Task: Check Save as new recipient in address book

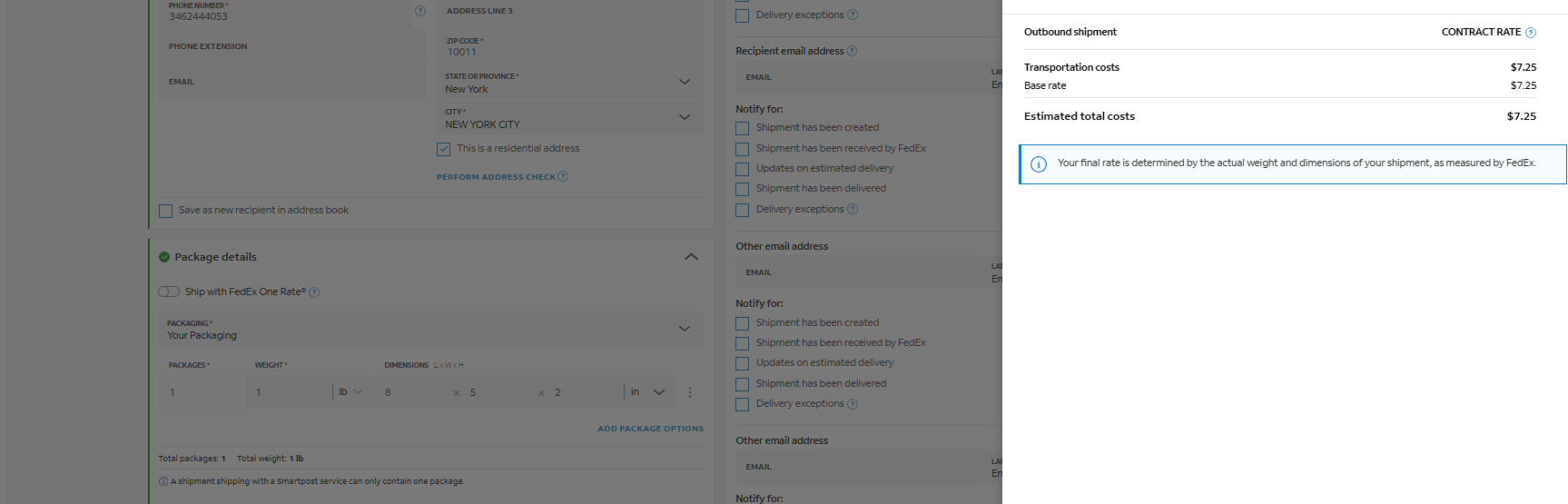Action: 165,211
